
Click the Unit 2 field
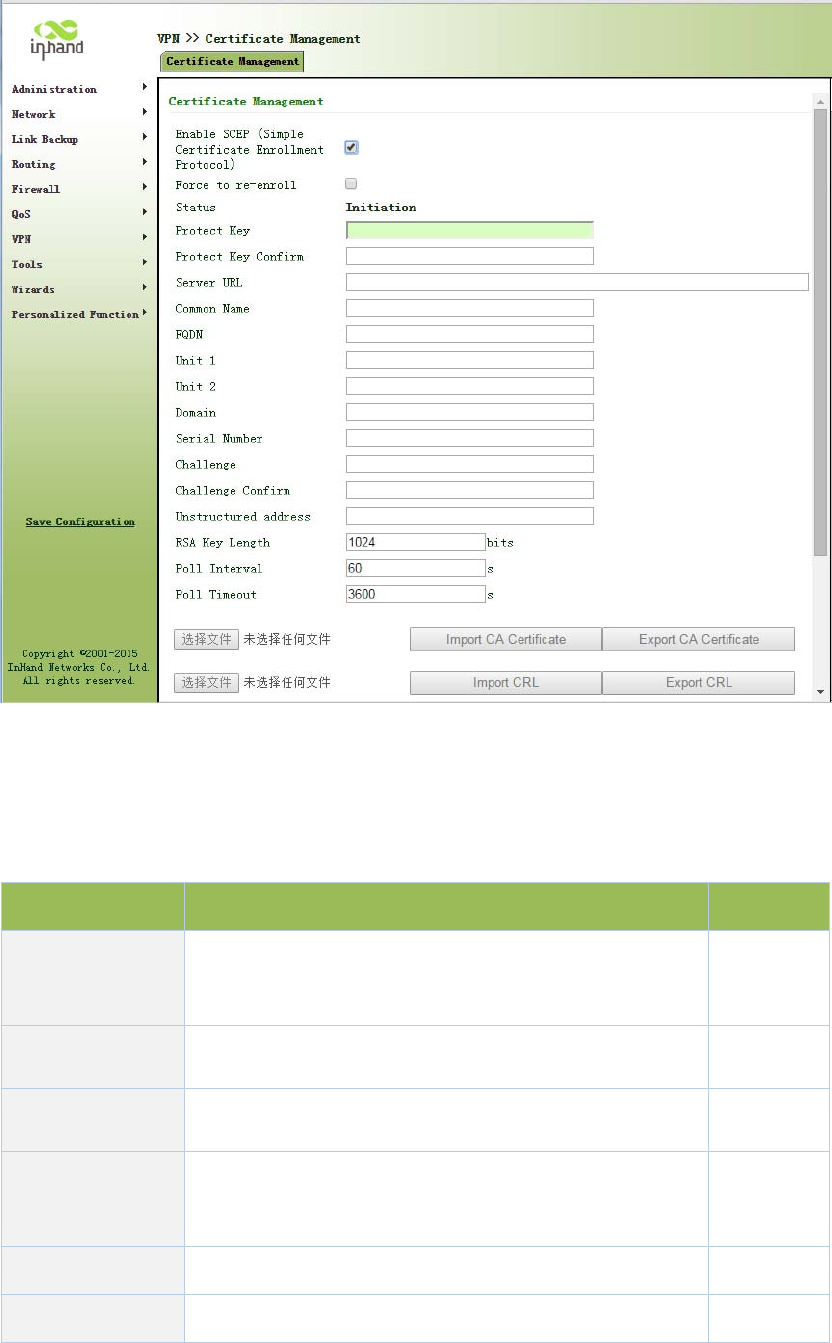click(x=470, y=386)
